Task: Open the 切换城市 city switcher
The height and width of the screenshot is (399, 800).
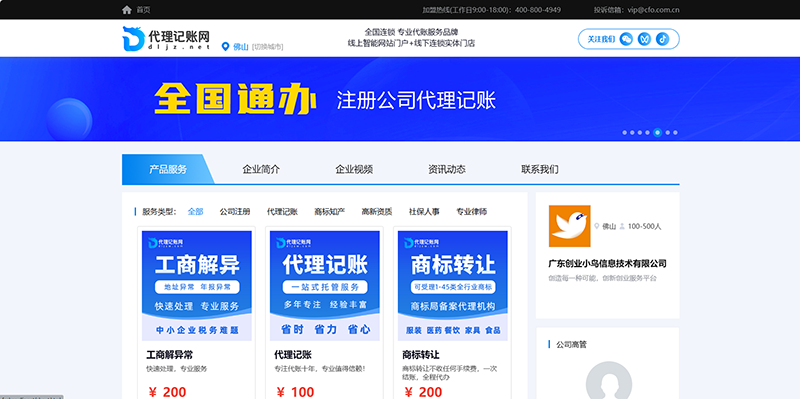Action: coord(267,47)
